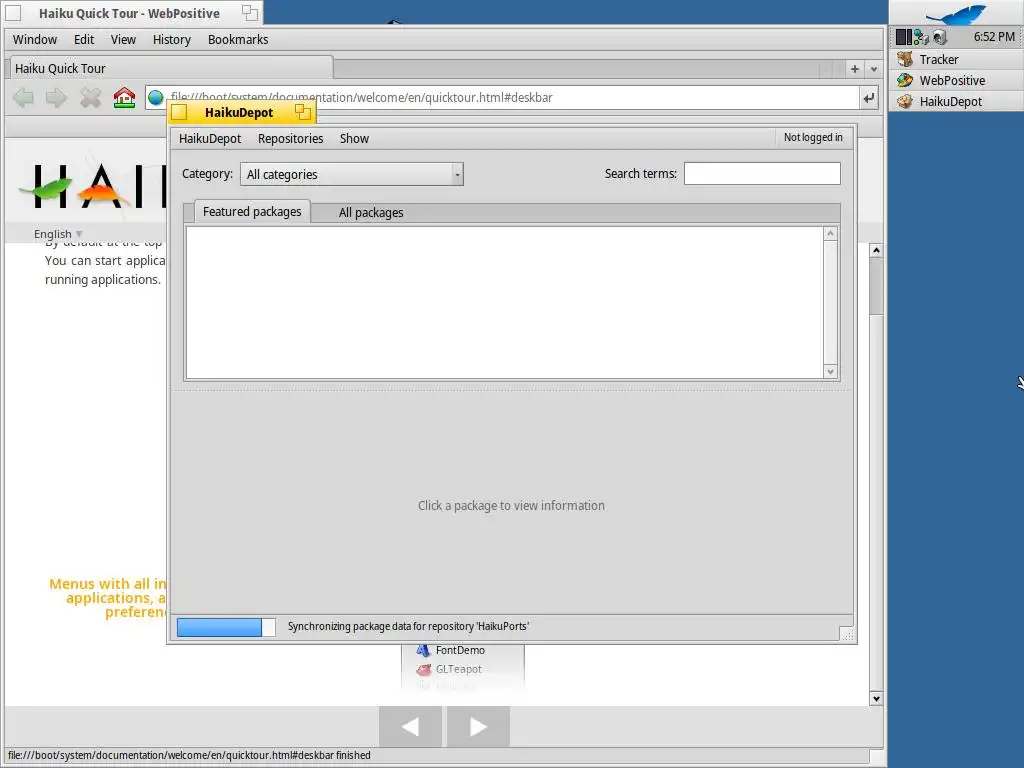This screenshot has height=768, width=1024.
Task: Click the package list scroll up arrow
Action: [831, 234]
